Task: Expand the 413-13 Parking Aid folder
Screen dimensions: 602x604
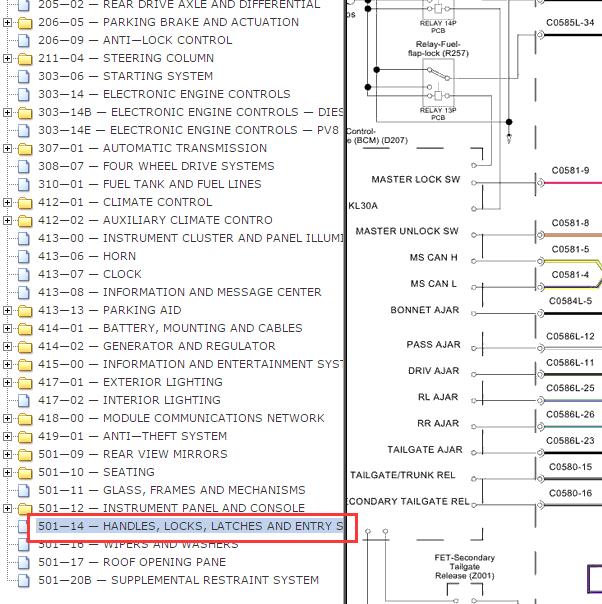Action: coord(7,310)
